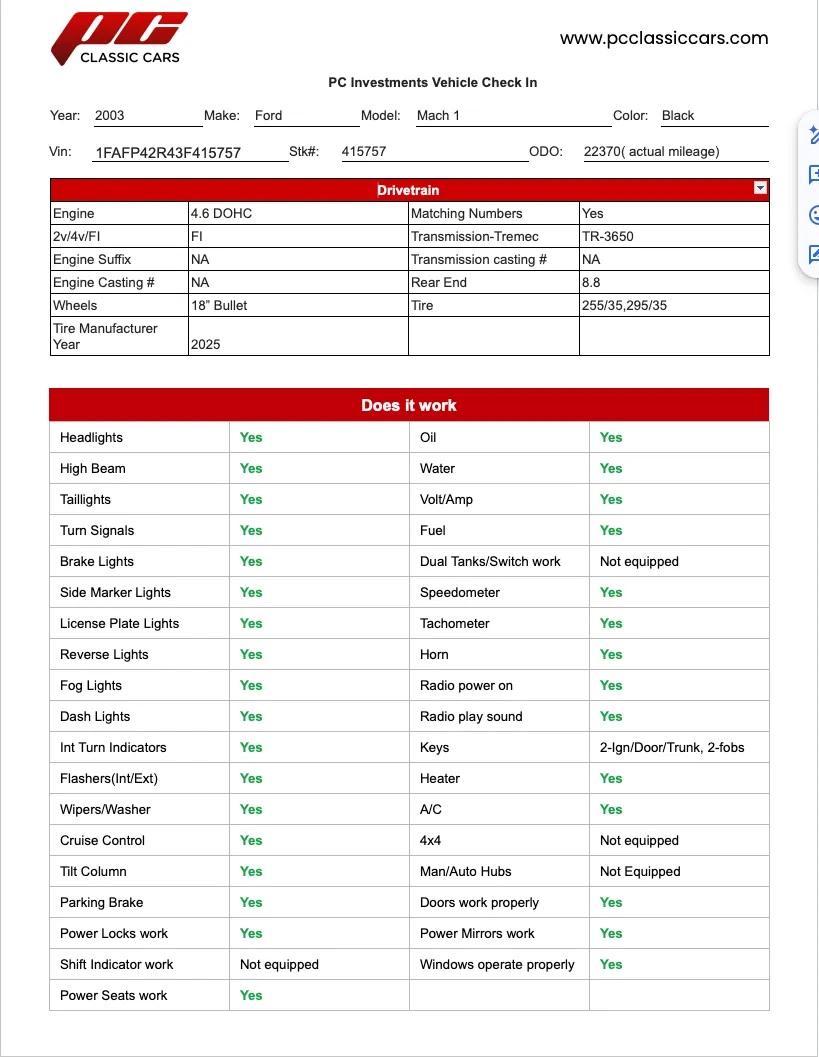Click the PC Classic Cars logo
The height and width of the screenshot is (1057, 819).
(x=119, y=38)
